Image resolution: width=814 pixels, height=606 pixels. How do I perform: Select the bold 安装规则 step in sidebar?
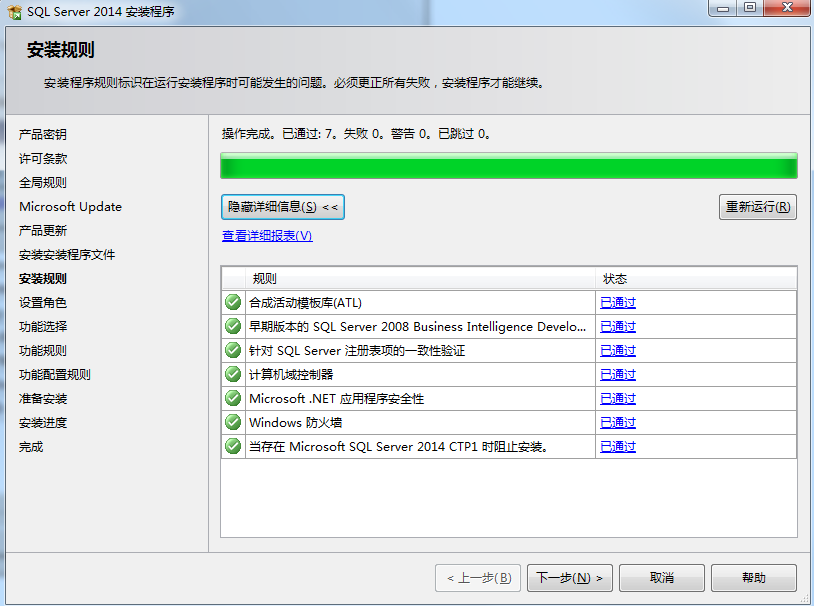[43, 279]
